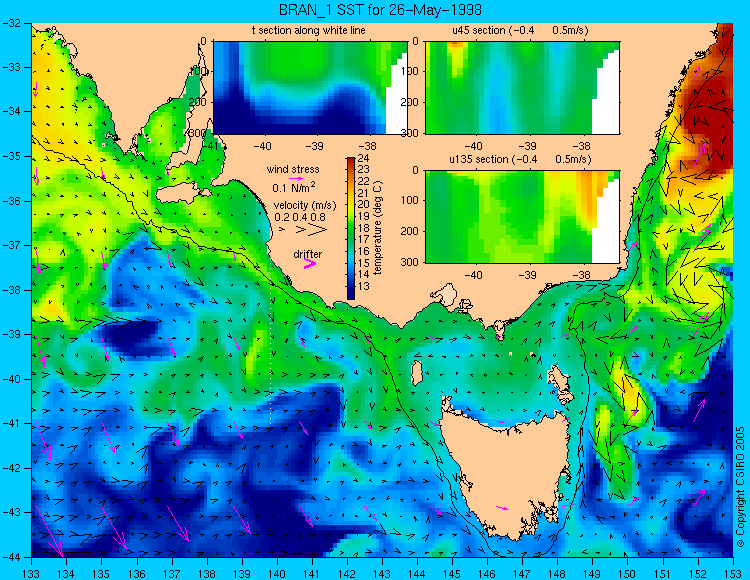Click the -38 latitude axis label on the main map
The image size is (750, 580).
point(12,290)
